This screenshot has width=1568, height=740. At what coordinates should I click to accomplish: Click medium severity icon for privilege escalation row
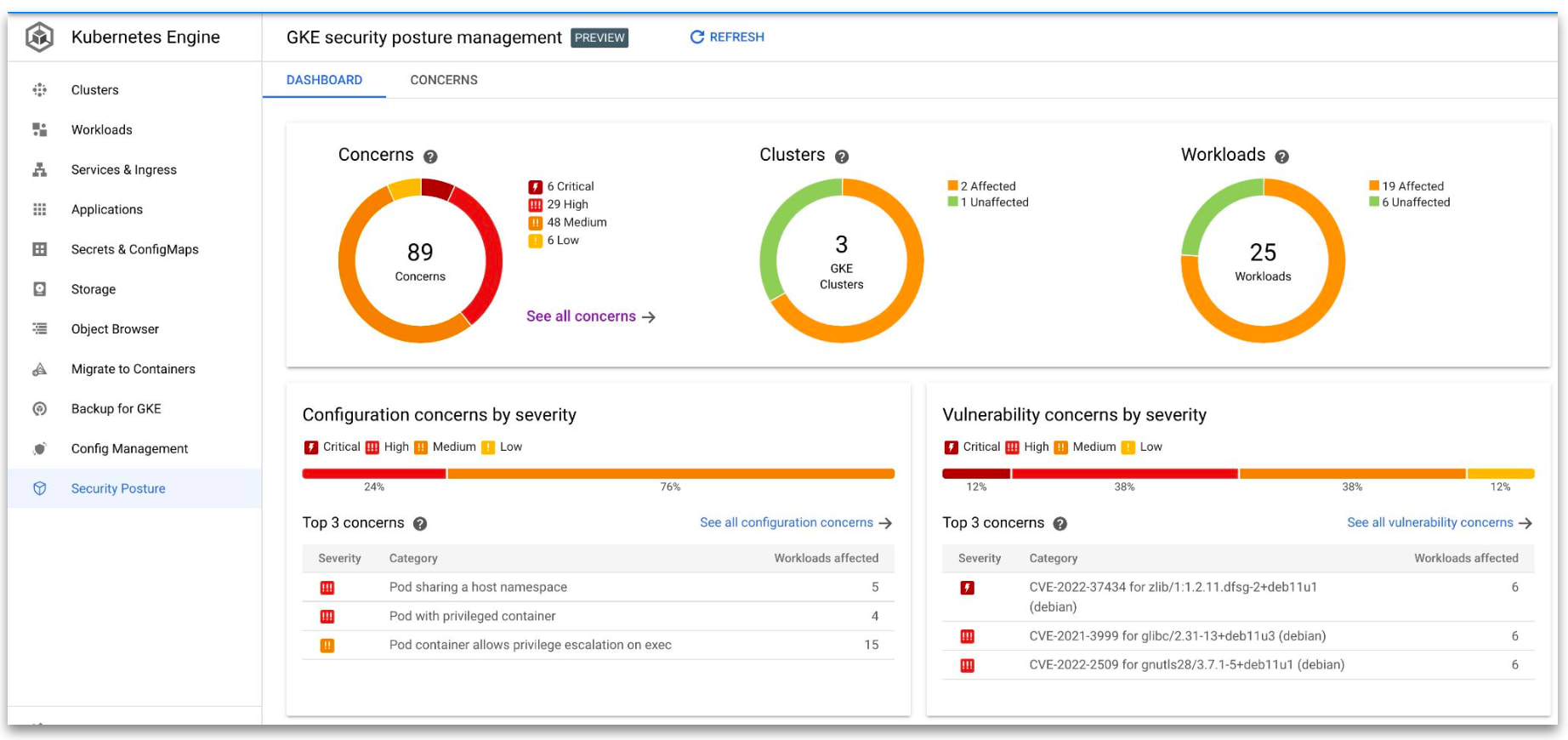coord(327,646)
